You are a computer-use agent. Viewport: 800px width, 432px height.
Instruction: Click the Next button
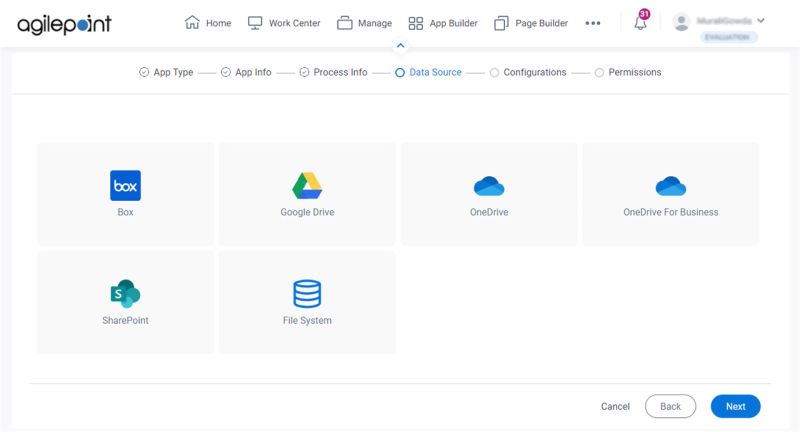(x=736, y=406)
